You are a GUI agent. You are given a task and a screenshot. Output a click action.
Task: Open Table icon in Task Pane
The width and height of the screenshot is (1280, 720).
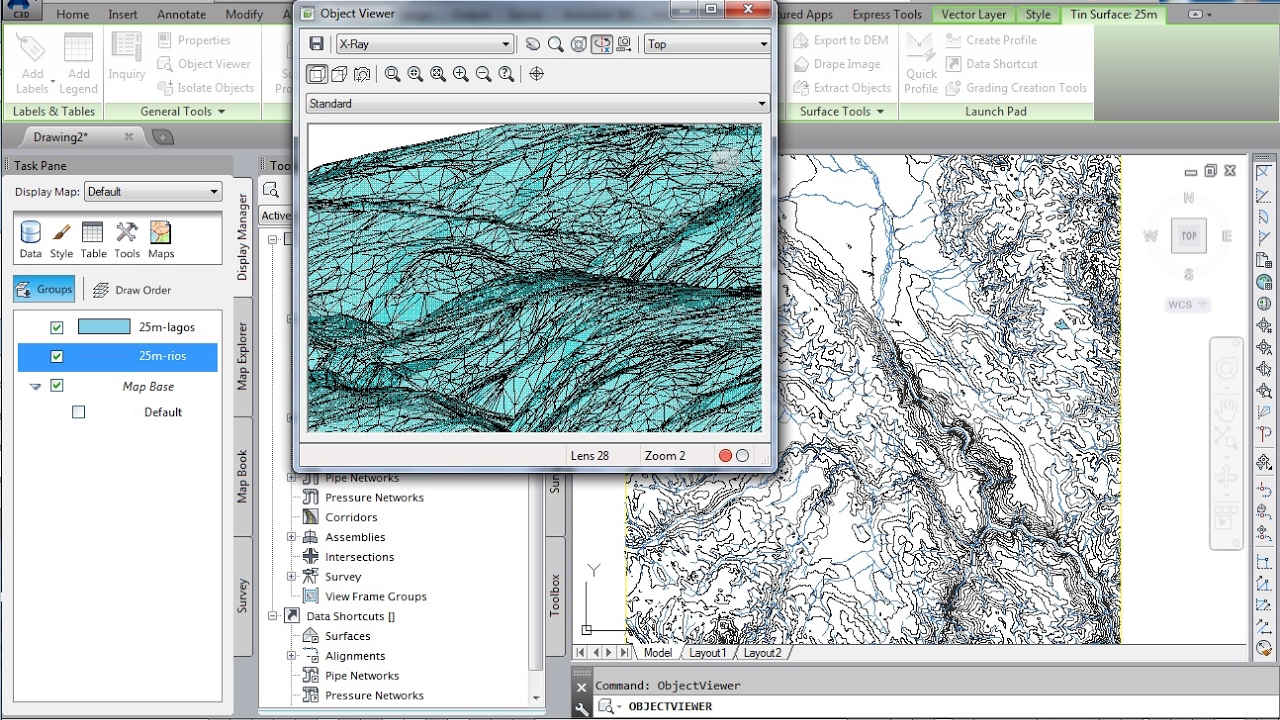93,240
